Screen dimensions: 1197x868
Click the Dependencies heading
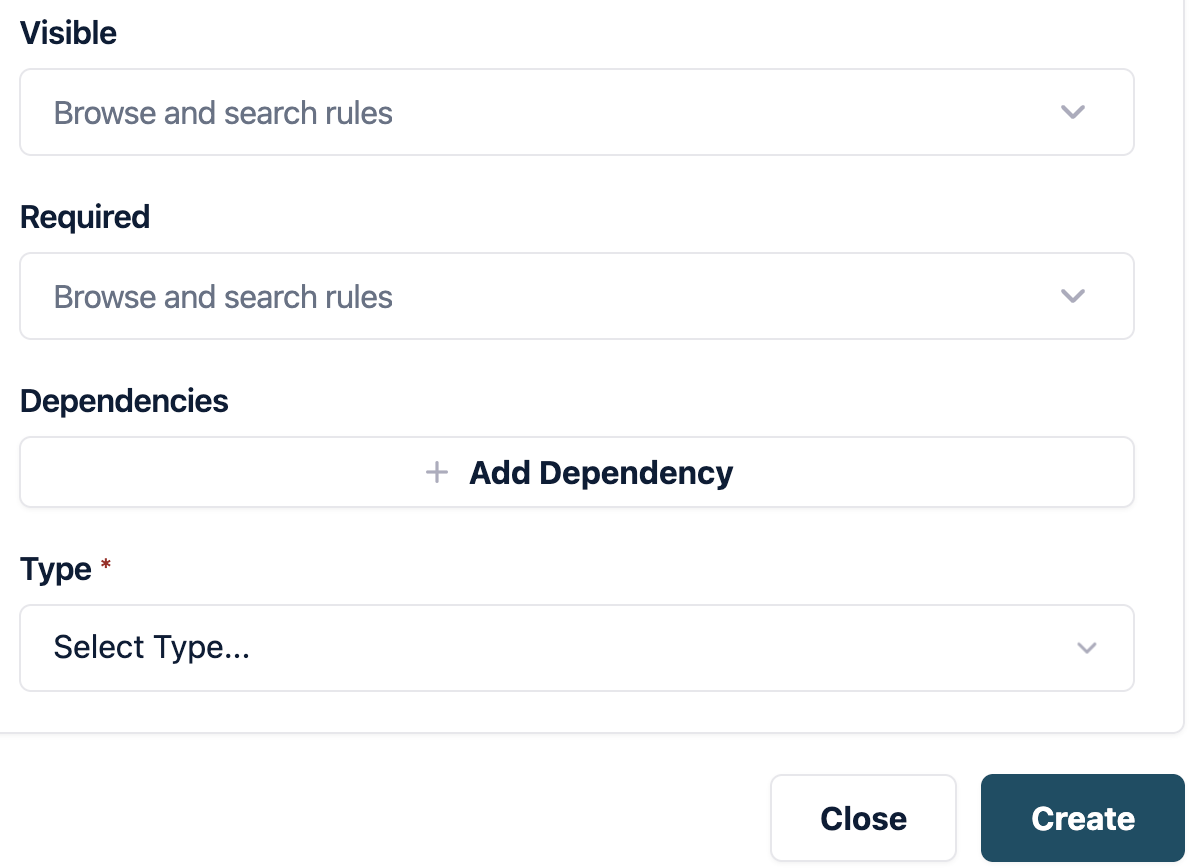pyautogui.click(x=124, y=401)
